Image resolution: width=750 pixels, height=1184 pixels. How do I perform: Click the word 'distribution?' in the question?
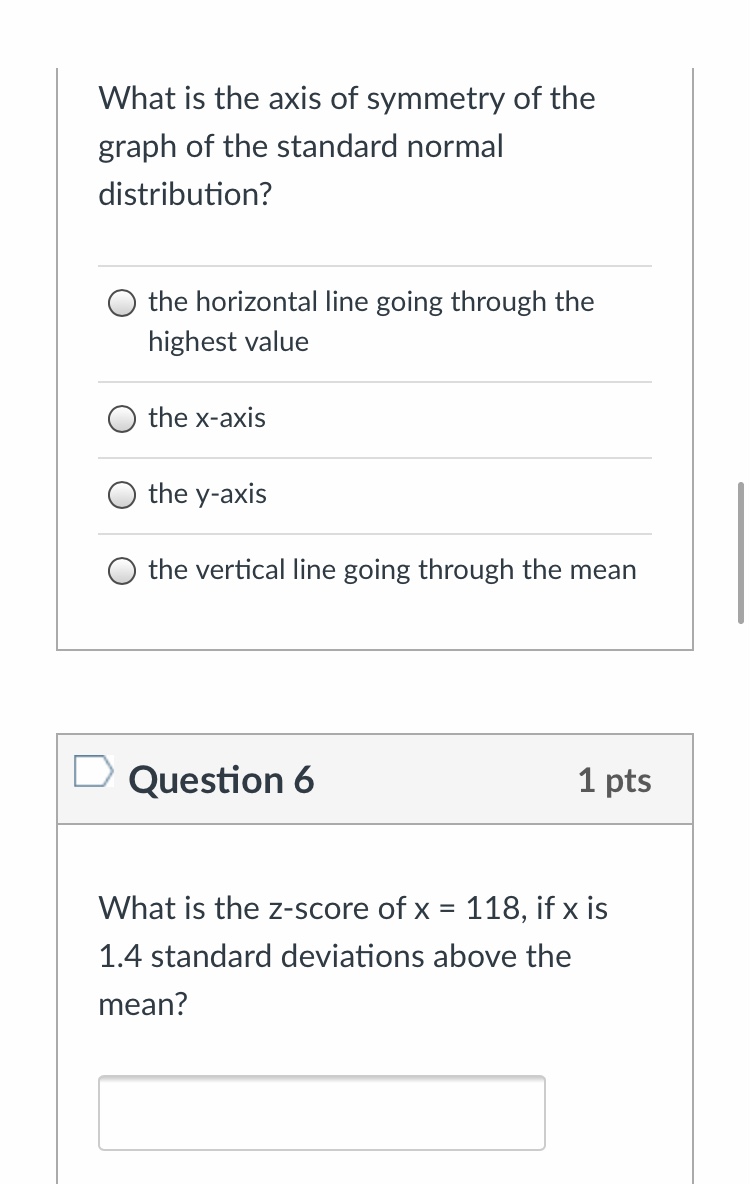pyautogui.click(x=185, y=194)
